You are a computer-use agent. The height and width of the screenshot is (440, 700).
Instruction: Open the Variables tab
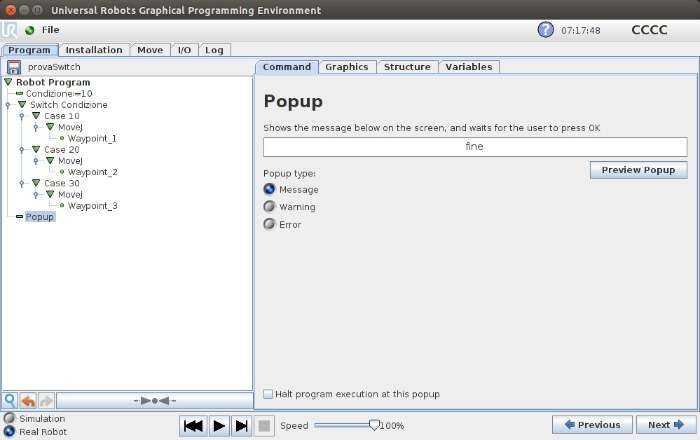point(469,67)
